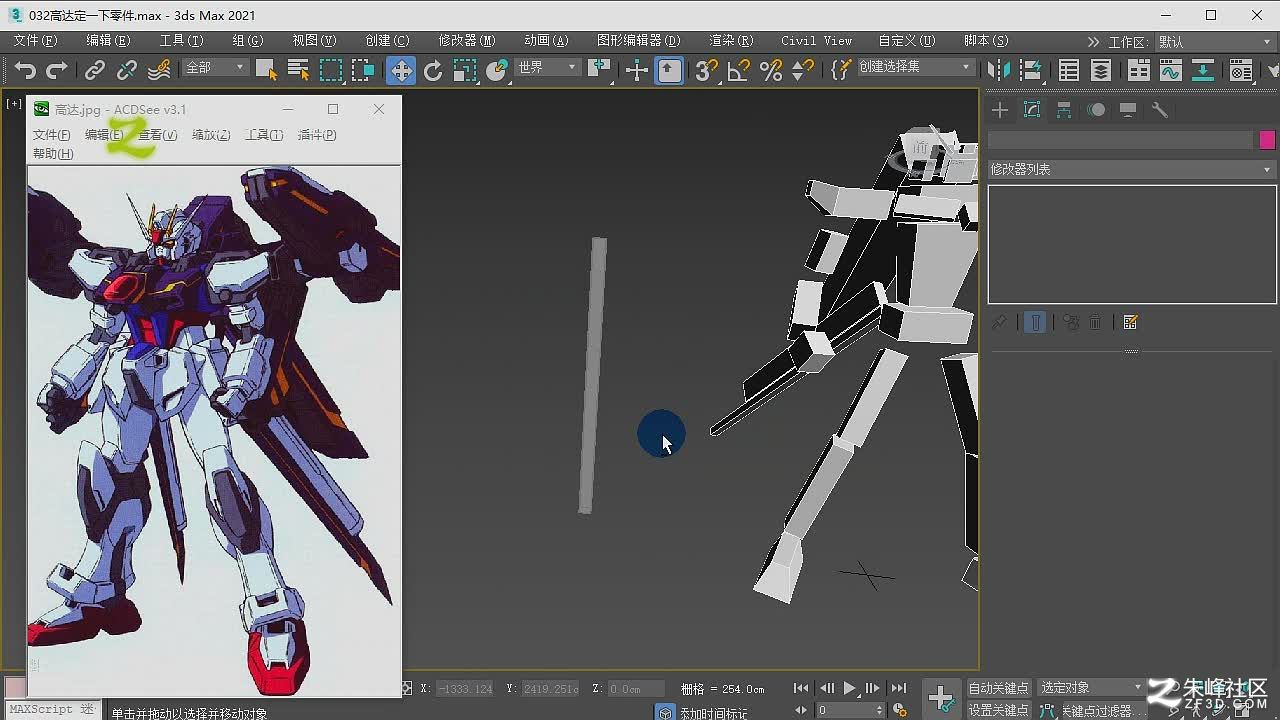Viewport: 1280px width, 720px height.
Task: Open the 渲染(R) menu
Action: [x=731, y=41]
